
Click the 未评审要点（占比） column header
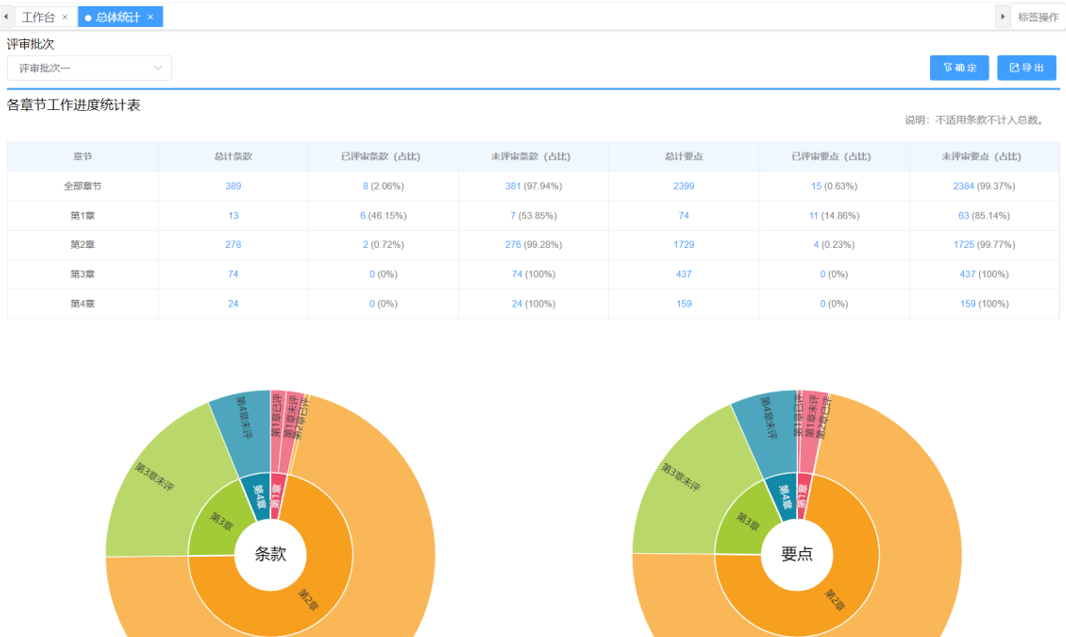[x=984, y=156]
